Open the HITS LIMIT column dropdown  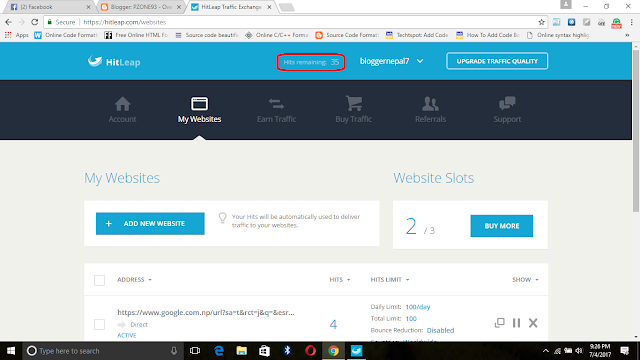coord(390,280)
